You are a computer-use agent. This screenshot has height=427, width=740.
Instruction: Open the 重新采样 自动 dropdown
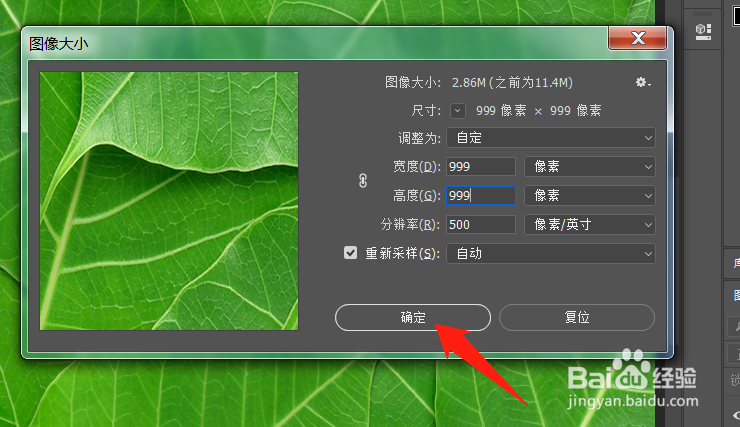point(551,254)
